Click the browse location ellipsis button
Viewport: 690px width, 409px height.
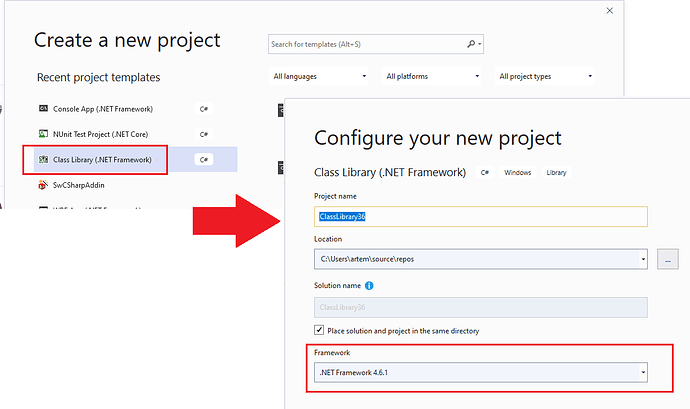pos(668,259)
